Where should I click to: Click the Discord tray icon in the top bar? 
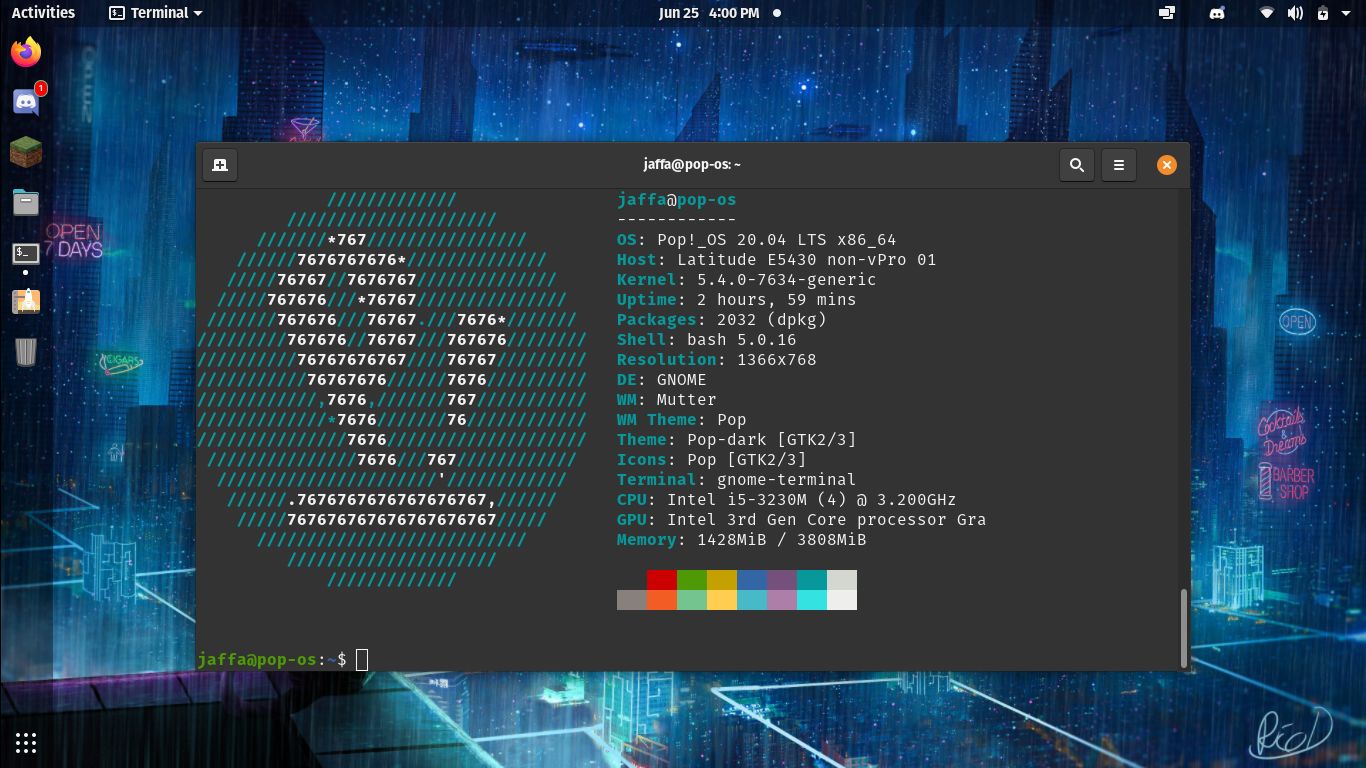coord(1217,13)
